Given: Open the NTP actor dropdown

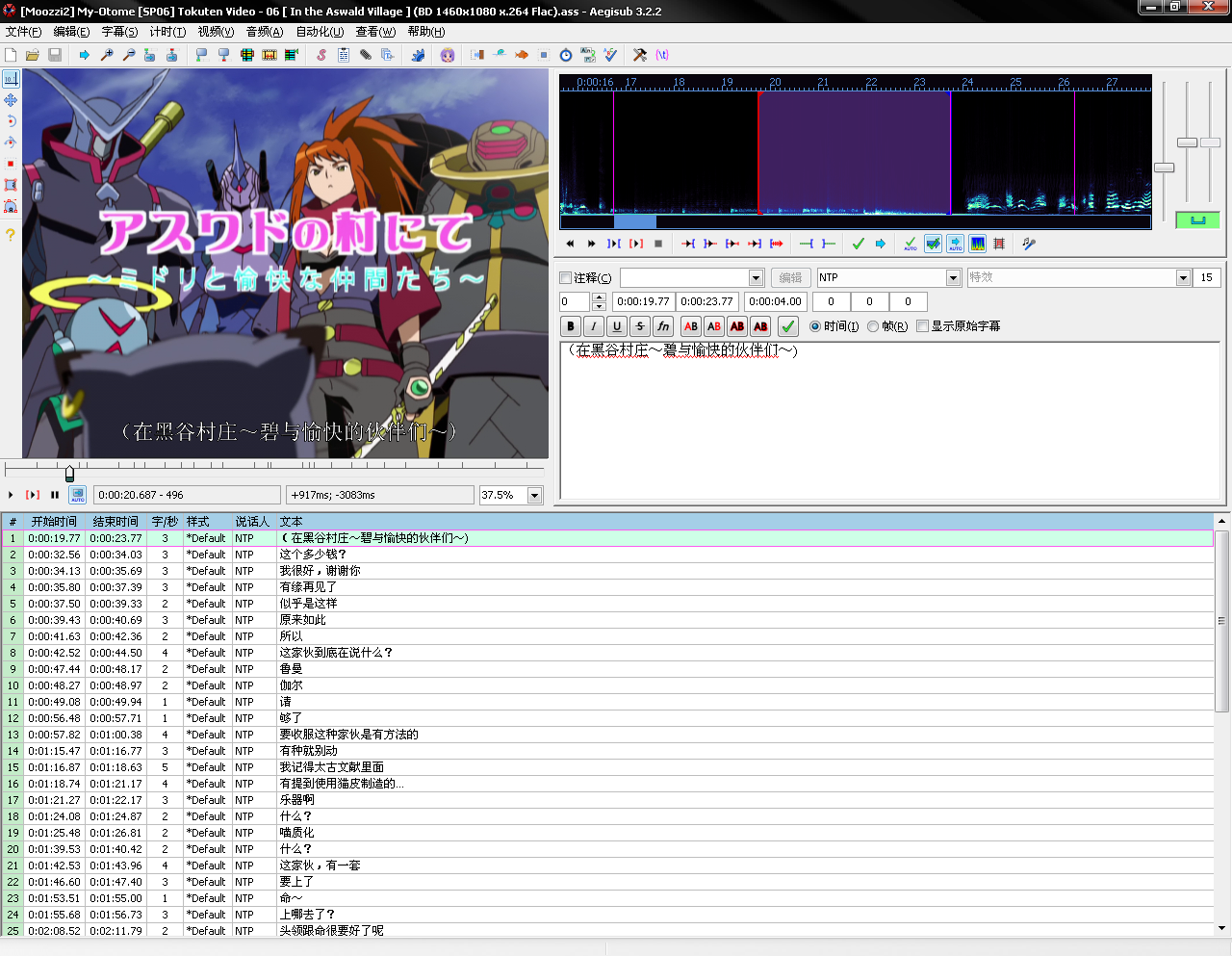Looking at the screenshot, I should pyautogui.click(x=953, y=277).
